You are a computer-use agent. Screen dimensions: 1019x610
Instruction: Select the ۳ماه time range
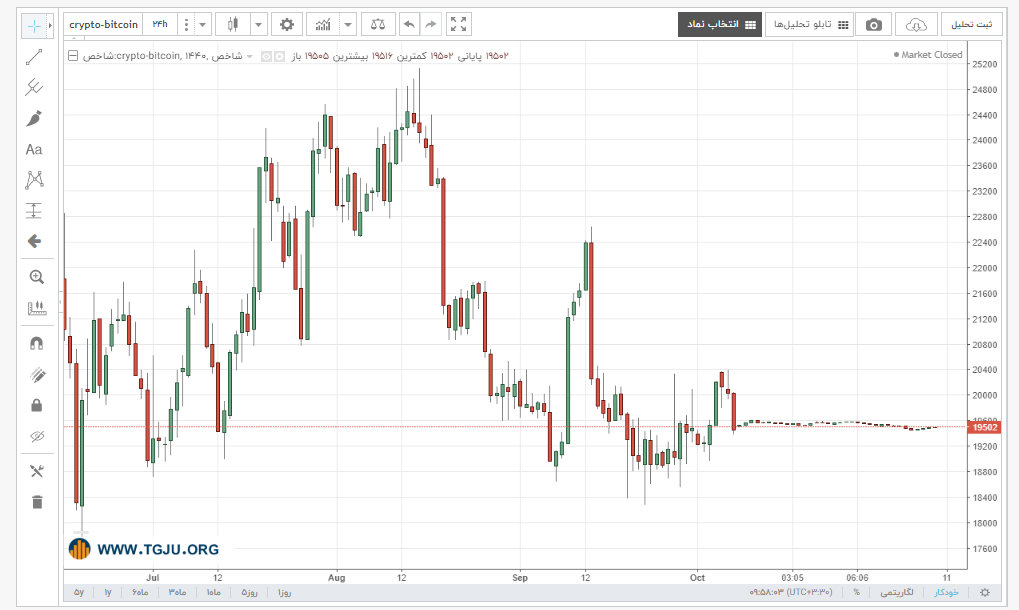pos(177,592)
